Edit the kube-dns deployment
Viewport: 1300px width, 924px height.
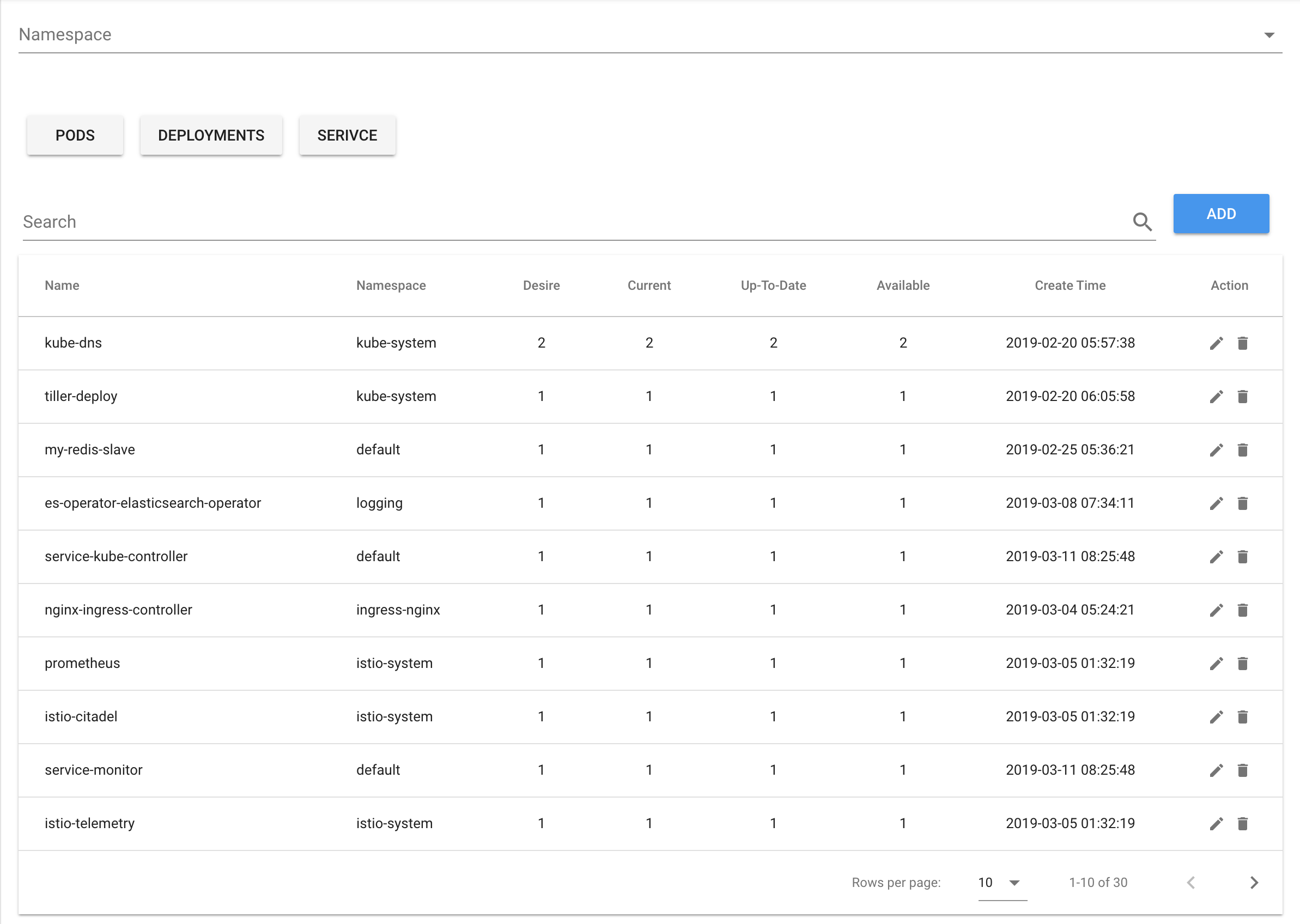pos(1217,343)
